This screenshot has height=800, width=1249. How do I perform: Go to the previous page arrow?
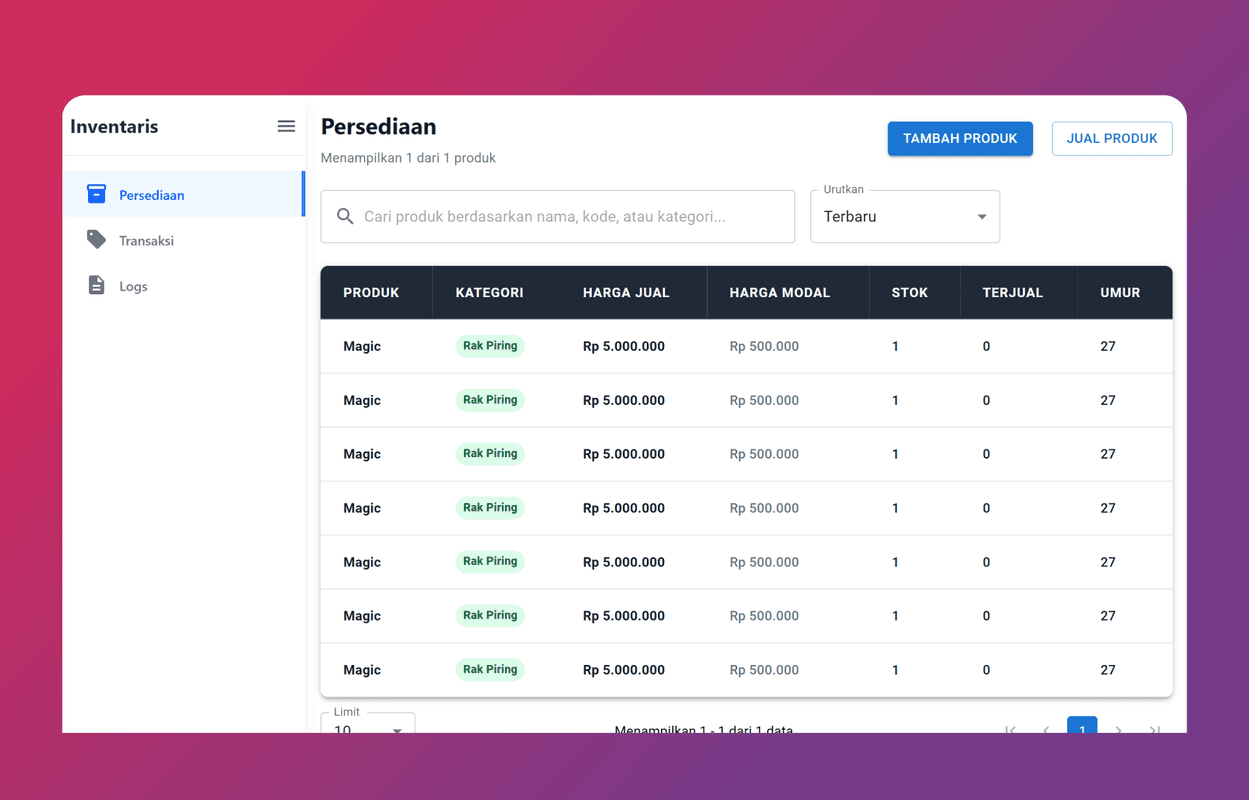pyautogui.click(x=1046, y=729)
